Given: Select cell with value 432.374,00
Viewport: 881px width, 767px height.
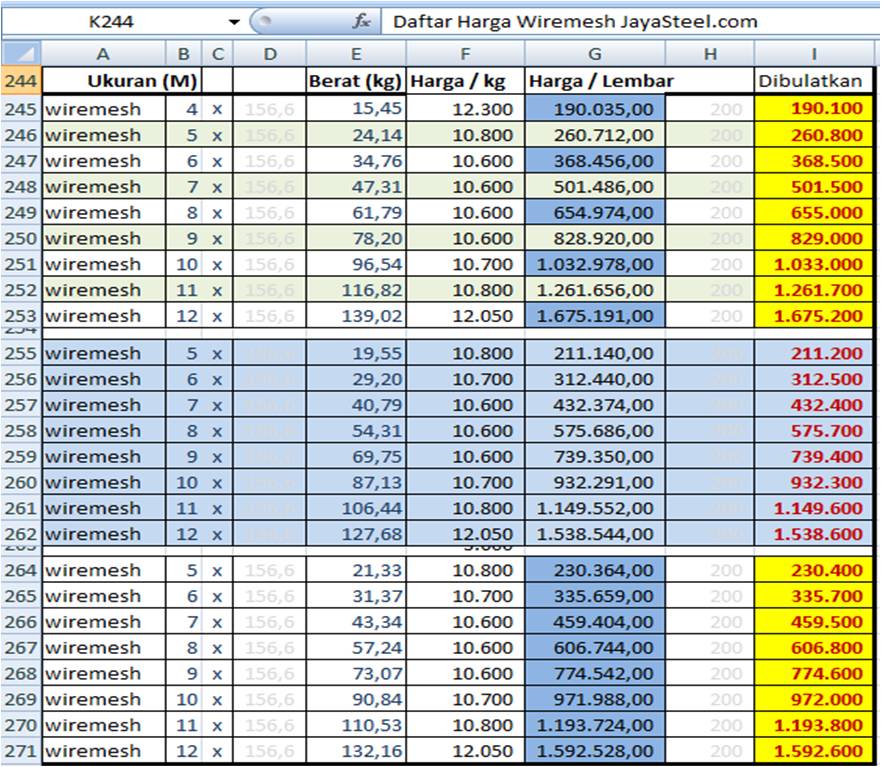Looking at the screenshot, I should [595, 405].
